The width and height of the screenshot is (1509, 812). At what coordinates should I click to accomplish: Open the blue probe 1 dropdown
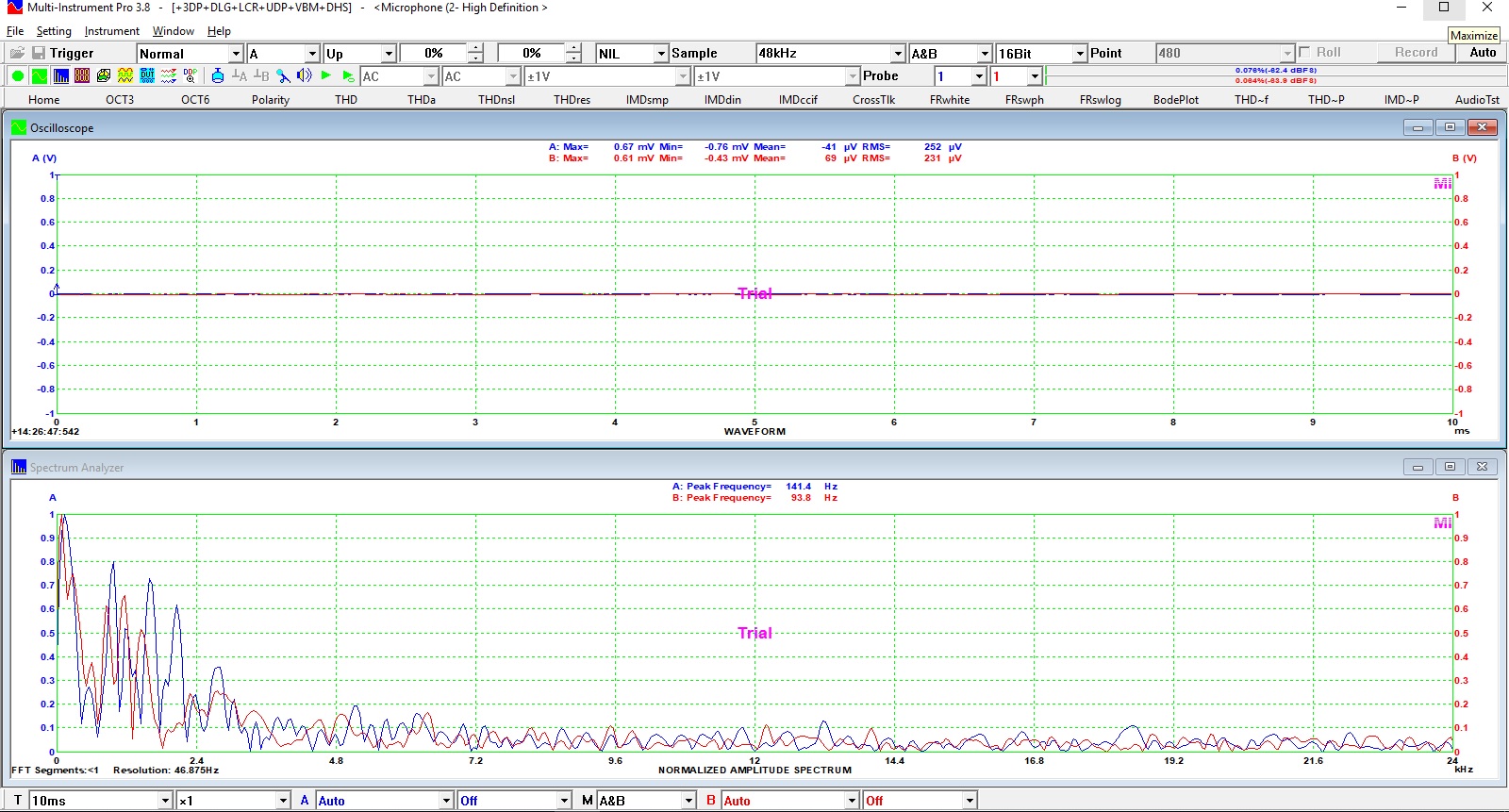[980, 76]
